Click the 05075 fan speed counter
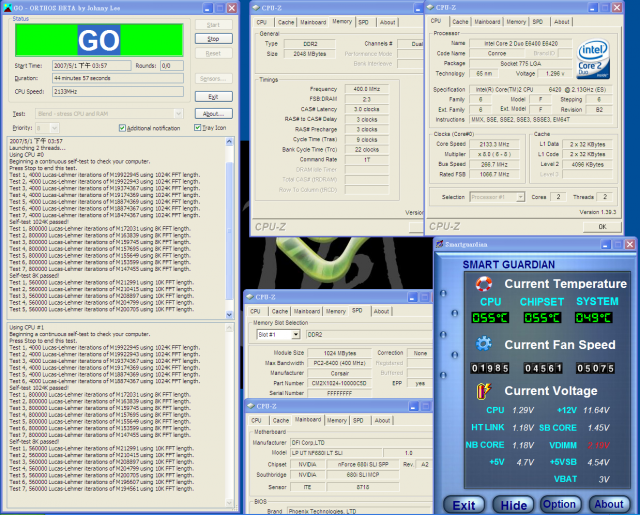640x515 pixels. tap(595, 368)
